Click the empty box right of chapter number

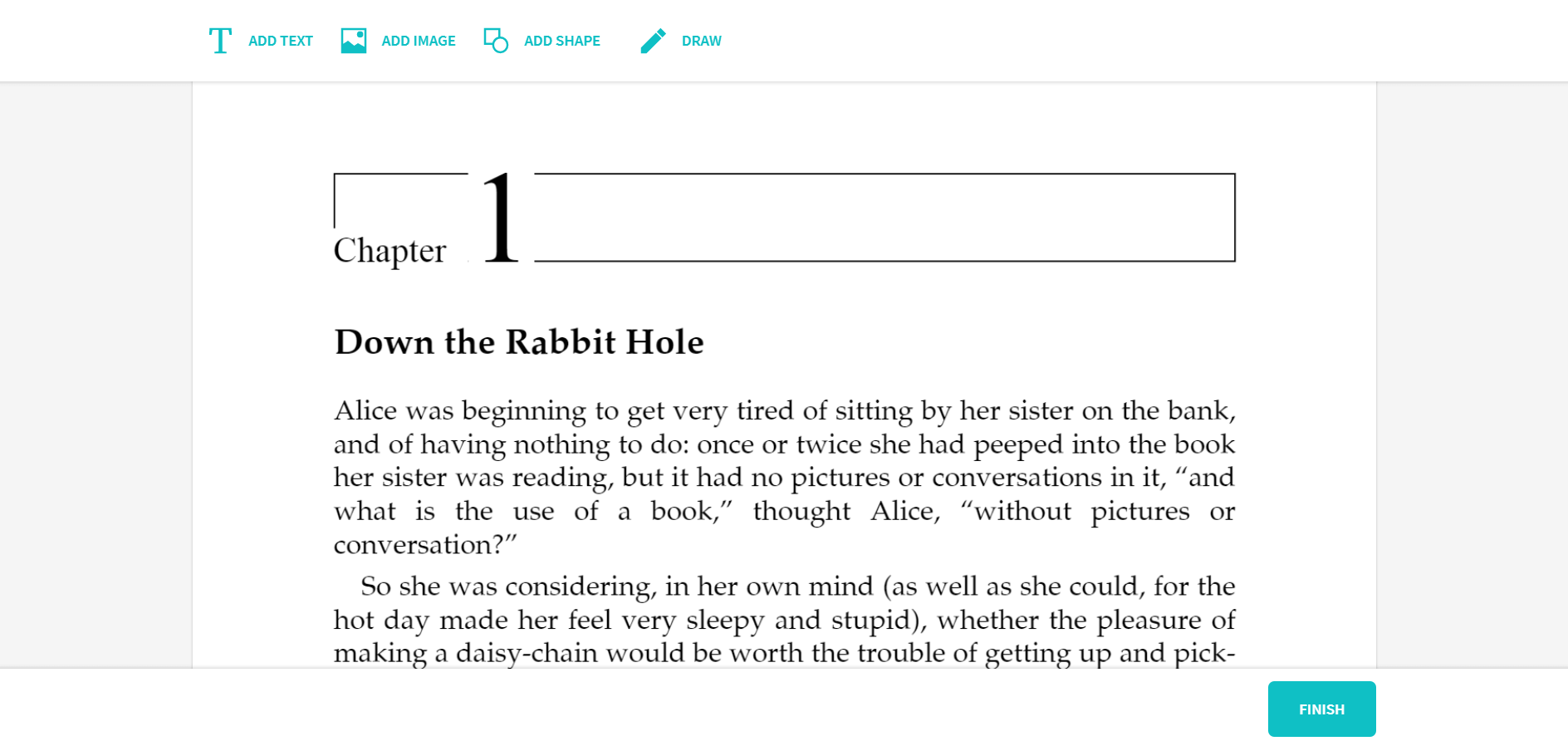point(884,218)
